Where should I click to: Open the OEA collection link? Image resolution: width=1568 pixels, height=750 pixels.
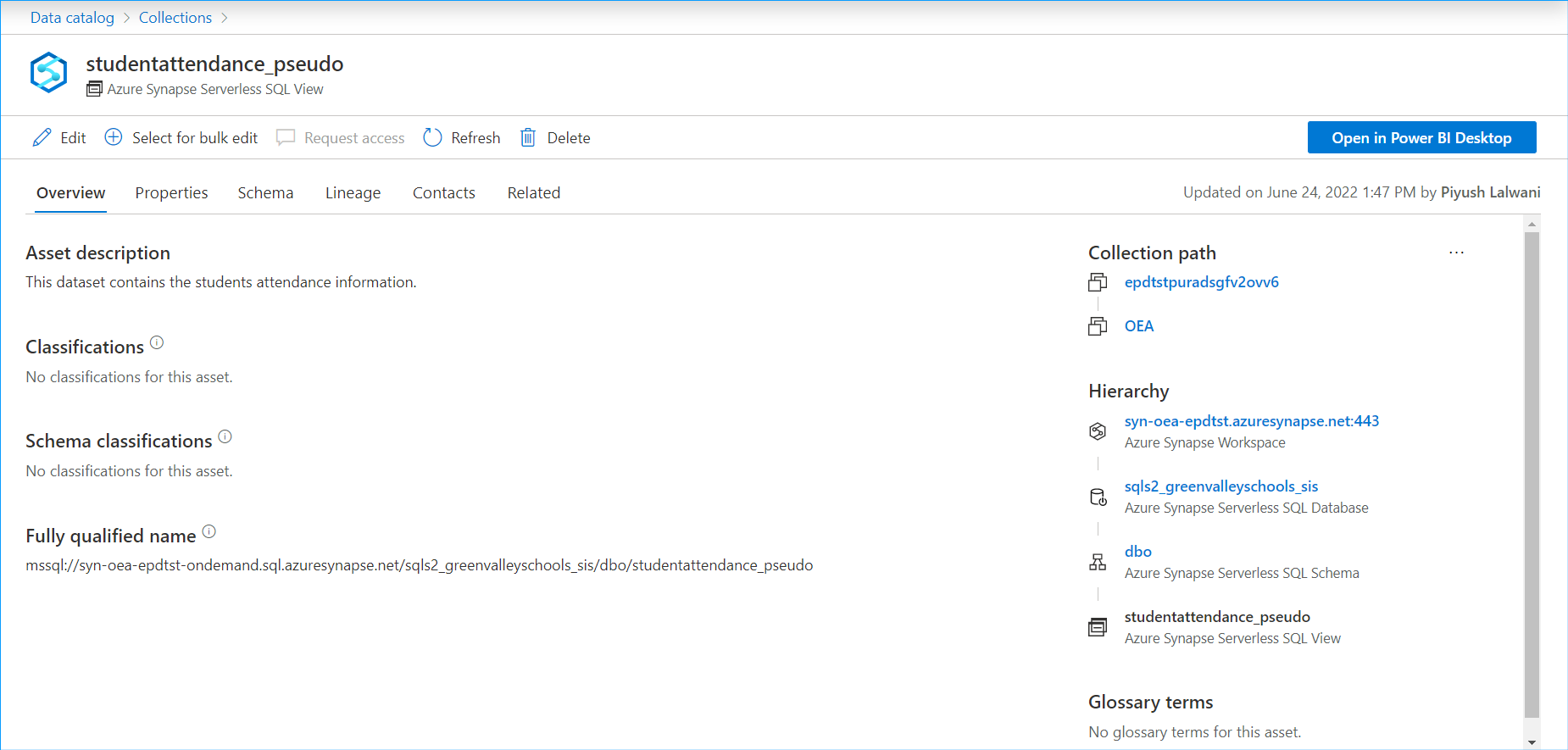point(1139,326)
